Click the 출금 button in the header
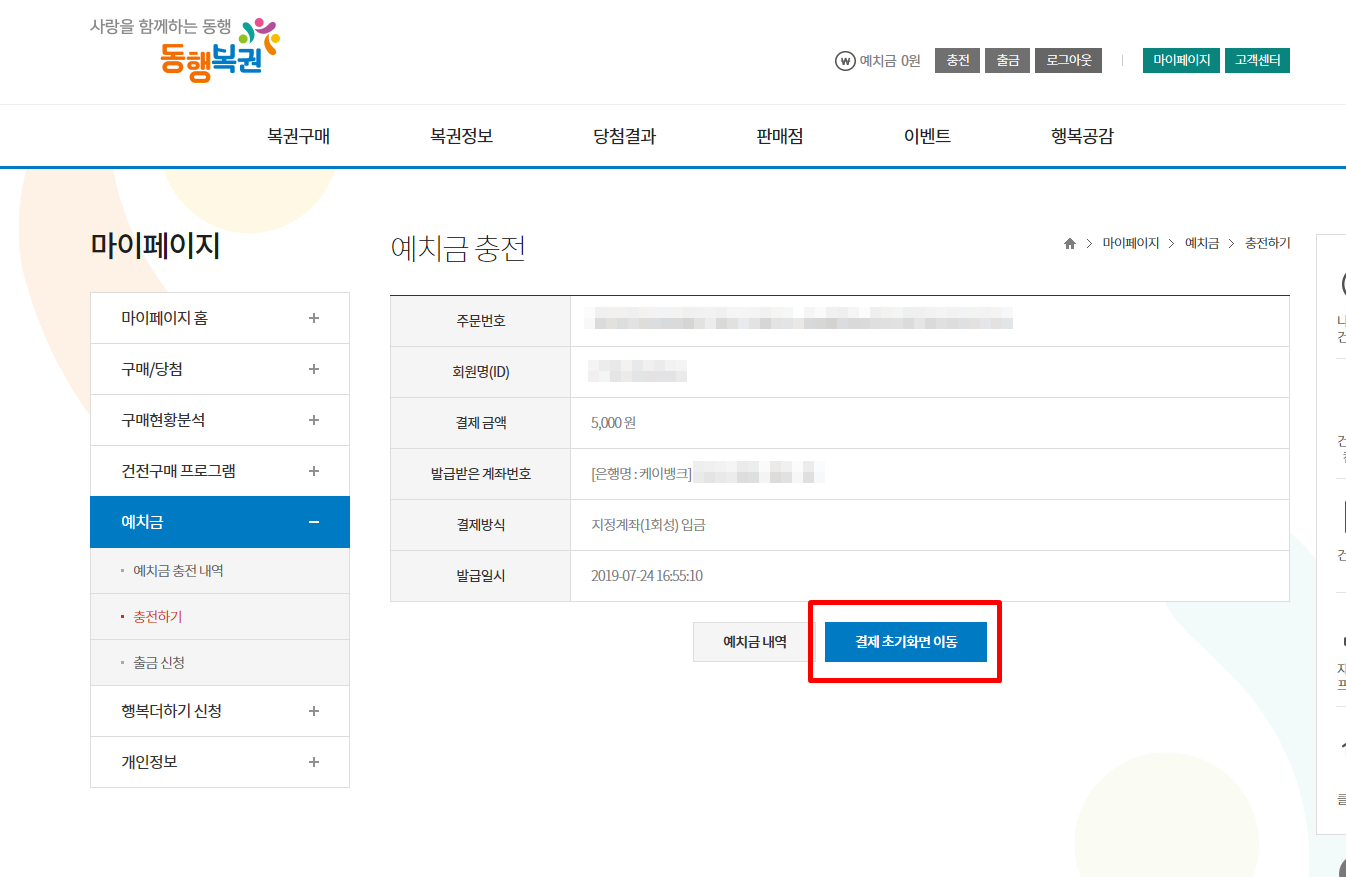Viewport: 1346px width, 877px height. point(1008,61)
